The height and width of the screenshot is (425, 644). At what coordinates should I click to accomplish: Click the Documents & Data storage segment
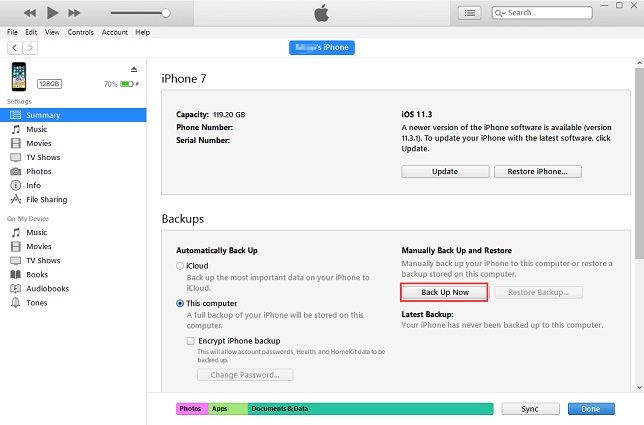(370, 409)
